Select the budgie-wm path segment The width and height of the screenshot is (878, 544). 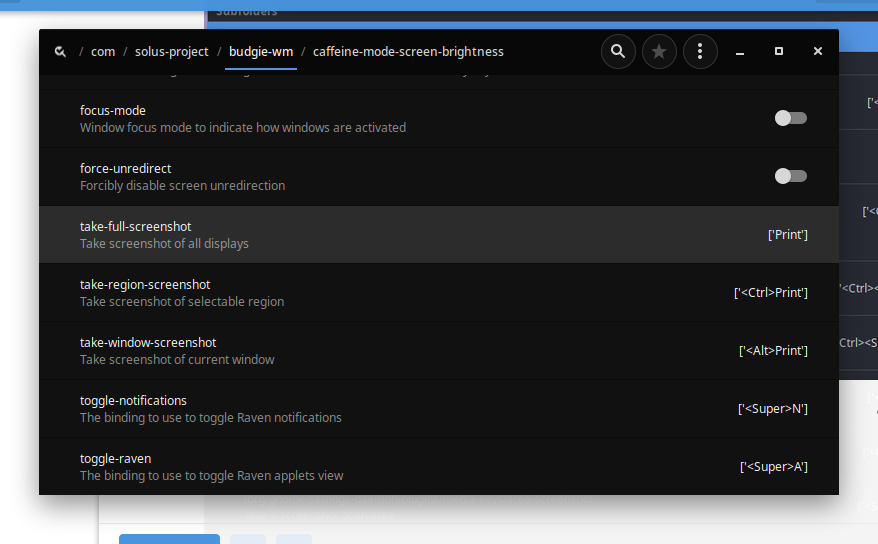(x=261, y=52)
